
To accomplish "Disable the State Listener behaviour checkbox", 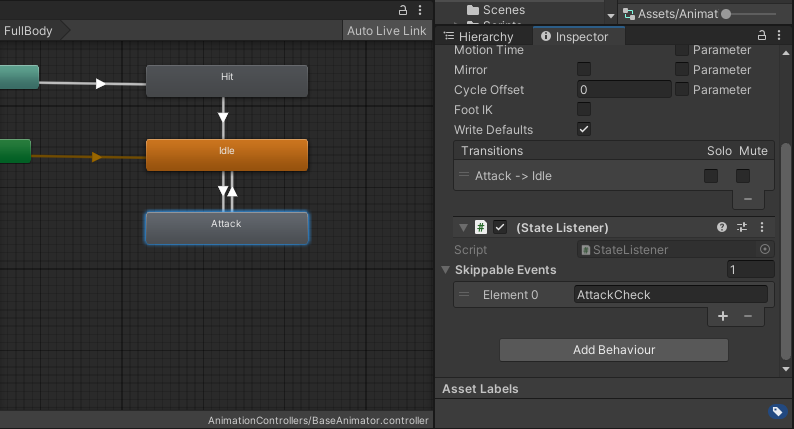I will click(x=500, y=228).
